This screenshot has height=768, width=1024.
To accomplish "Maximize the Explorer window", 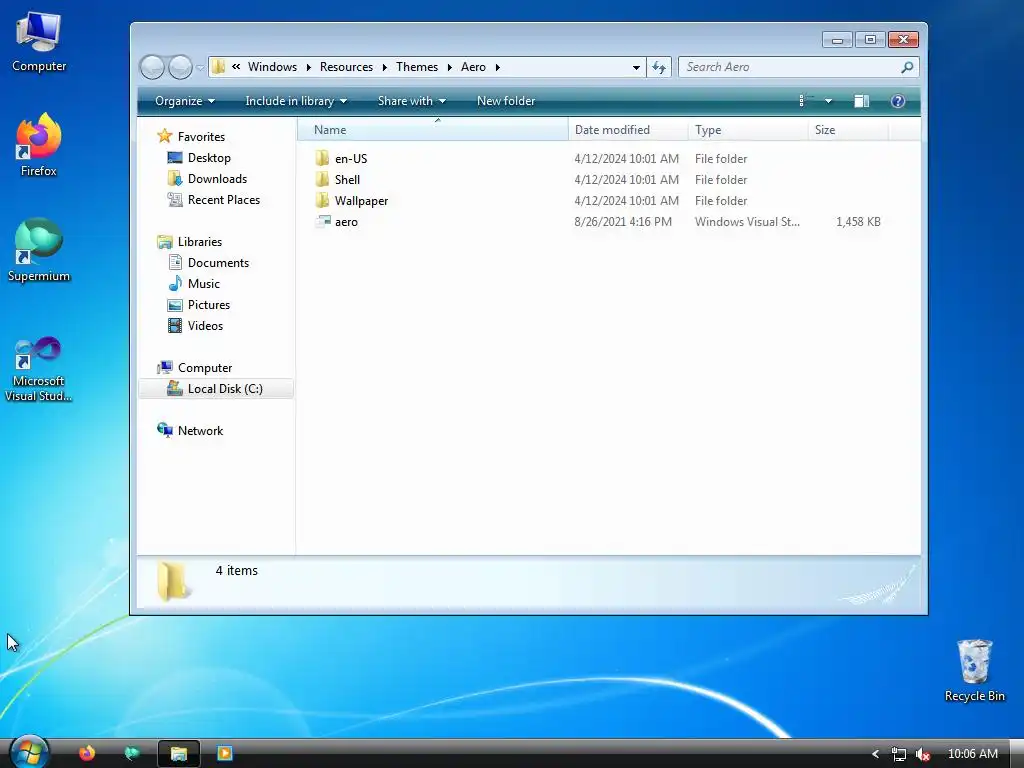I will pyautogui.click(x=870, y=40).
